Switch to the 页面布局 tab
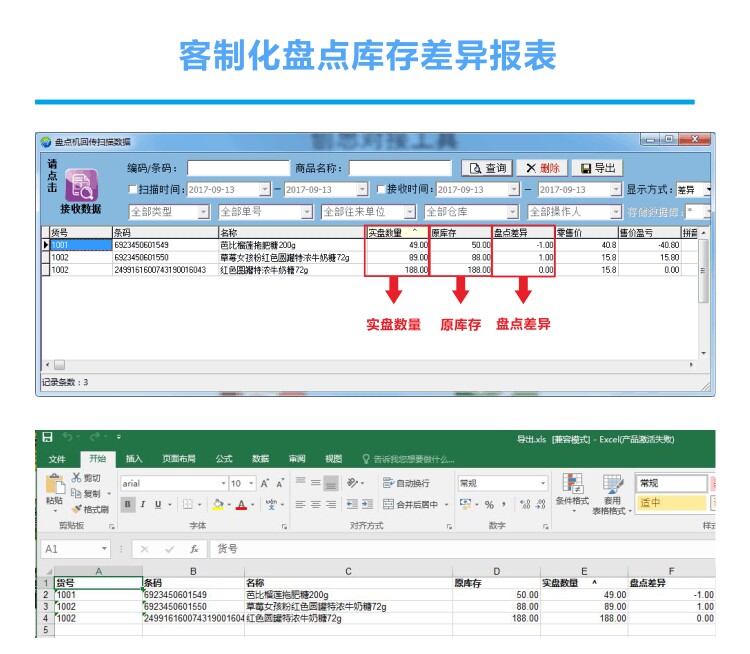Viewport: 750px width, 654px height. click(x=179, y=459)
